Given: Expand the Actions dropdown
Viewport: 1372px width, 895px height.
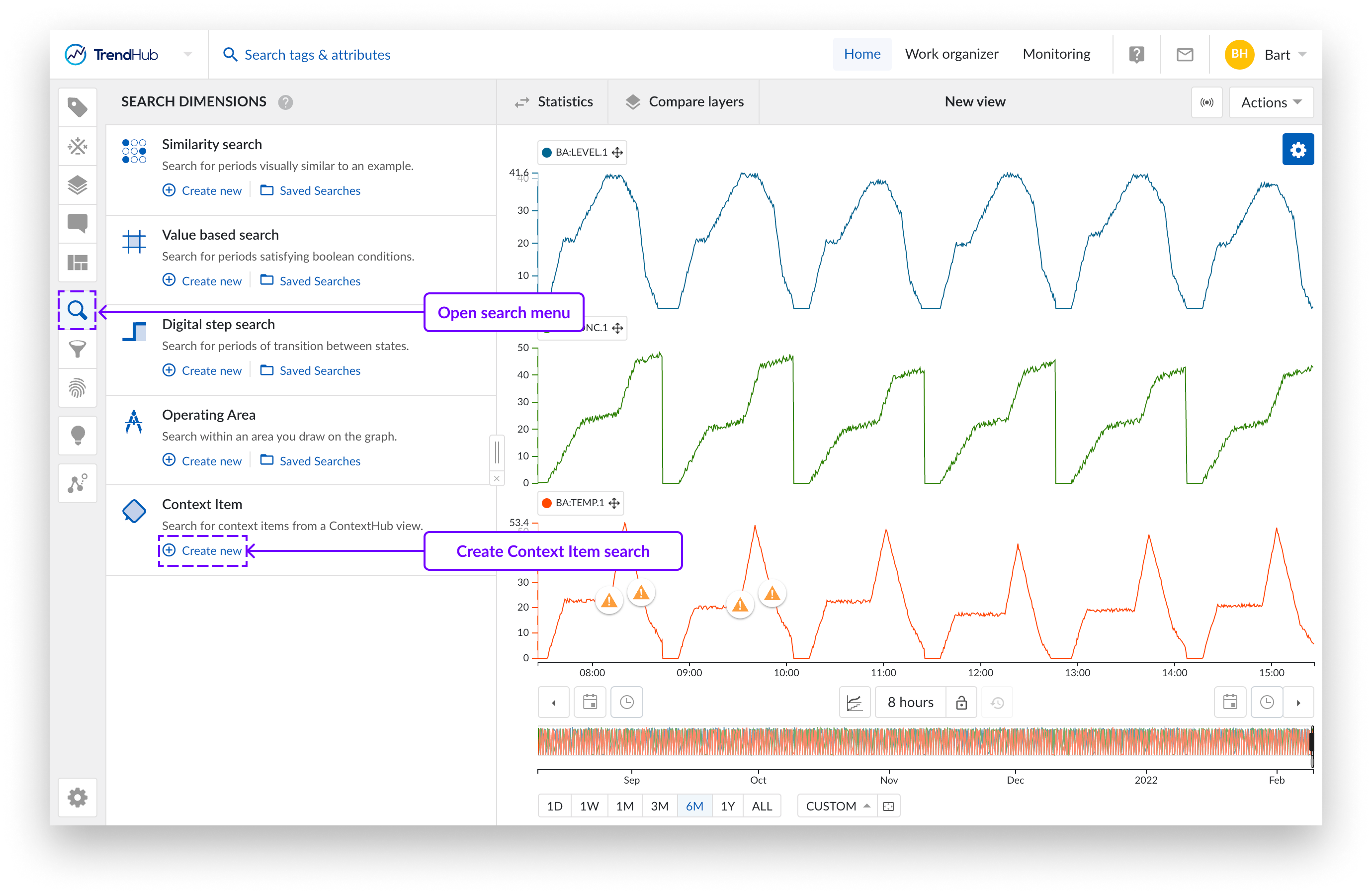Looking at the screenshot, I should [x=1271, y=102].
